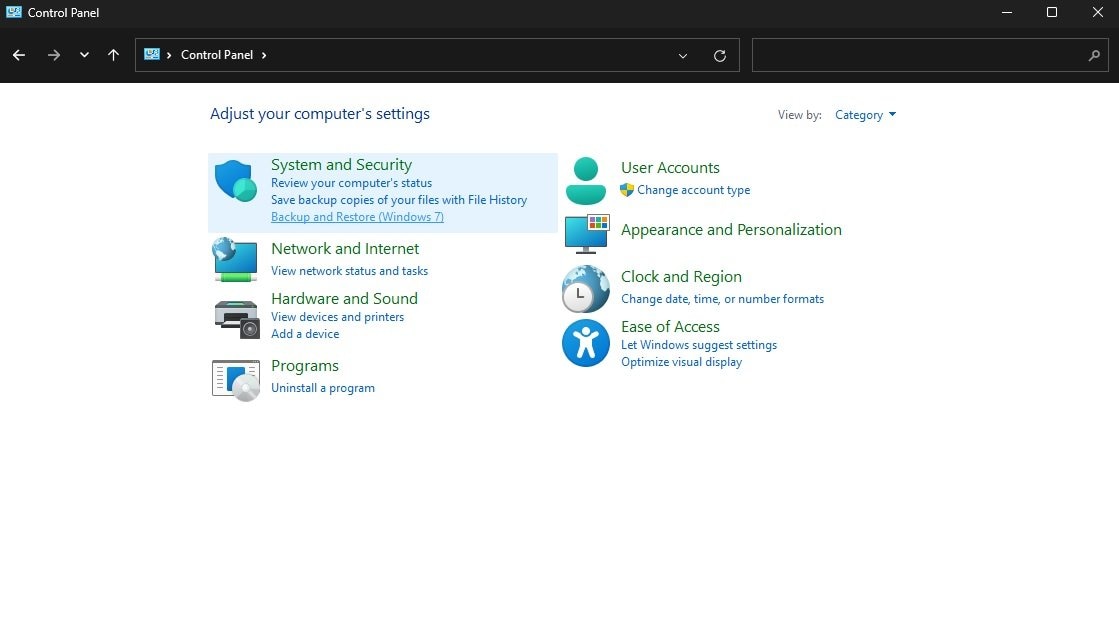Go up one folder level

(x=114, y=56)
